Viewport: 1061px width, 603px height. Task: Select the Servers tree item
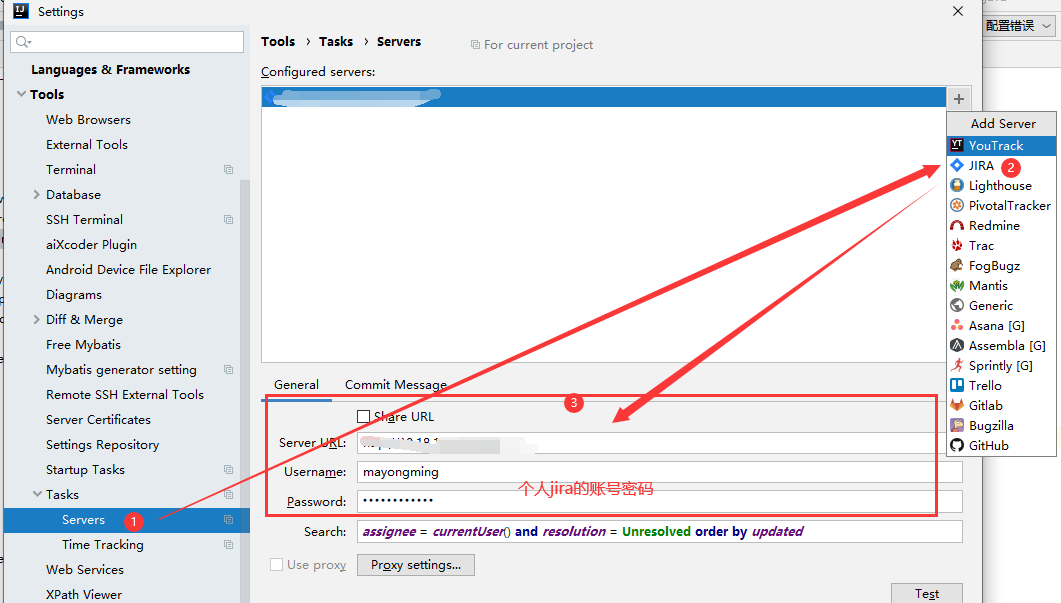tap(127, 520)
